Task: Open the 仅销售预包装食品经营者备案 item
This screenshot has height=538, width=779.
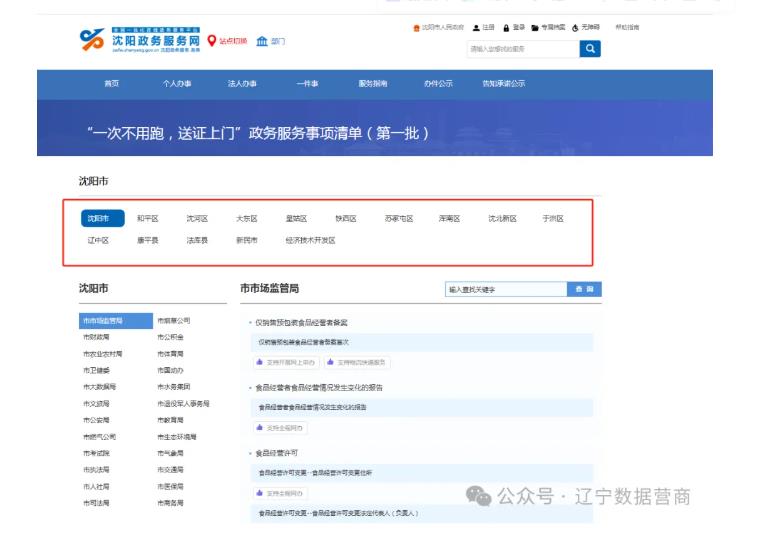Action: (302, 323)
